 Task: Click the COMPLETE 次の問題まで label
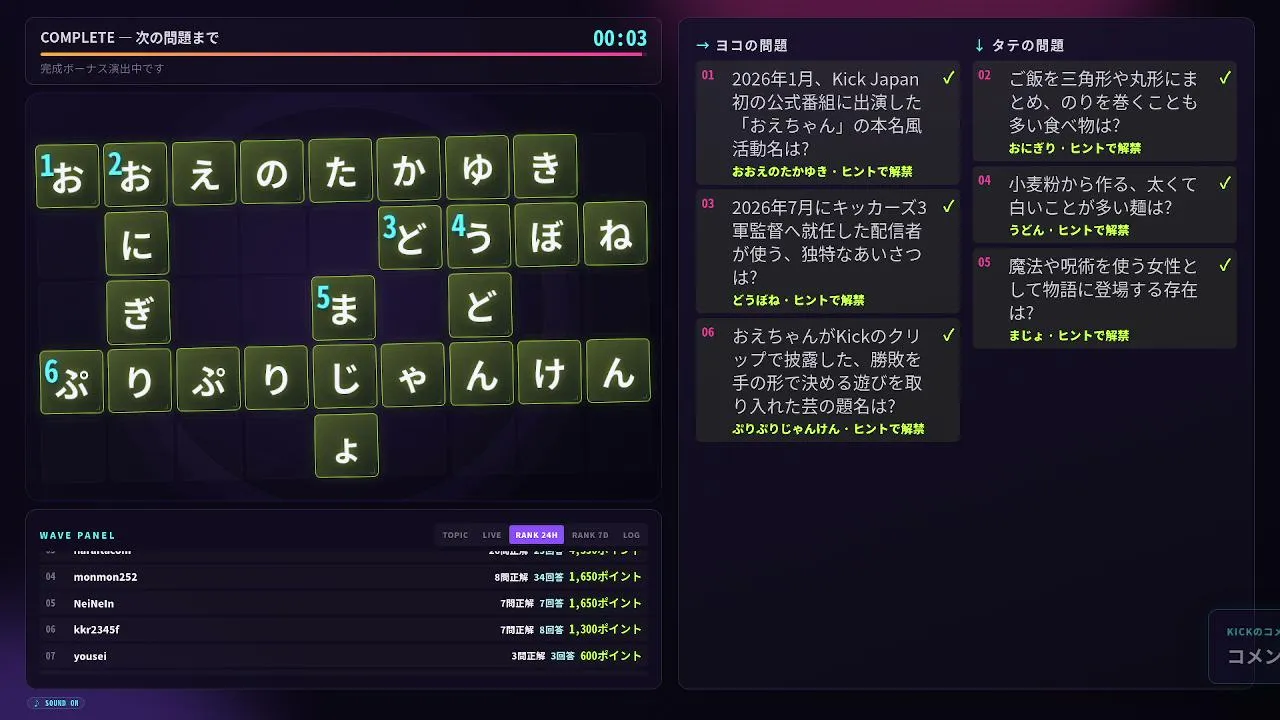[x=130, y=38]
